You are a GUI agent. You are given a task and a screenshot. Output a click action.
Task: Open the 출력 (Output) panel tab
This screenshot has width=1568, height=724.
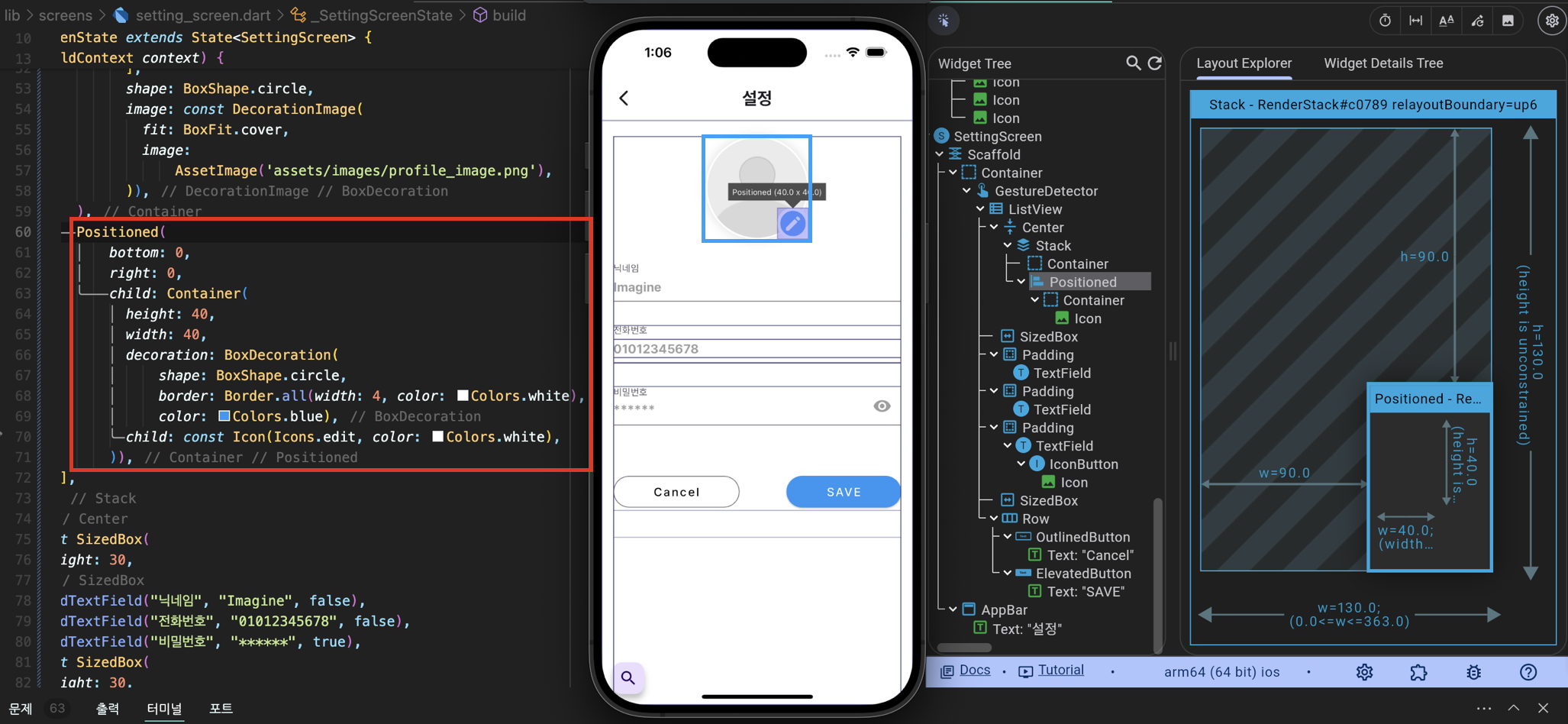[108, 709]
